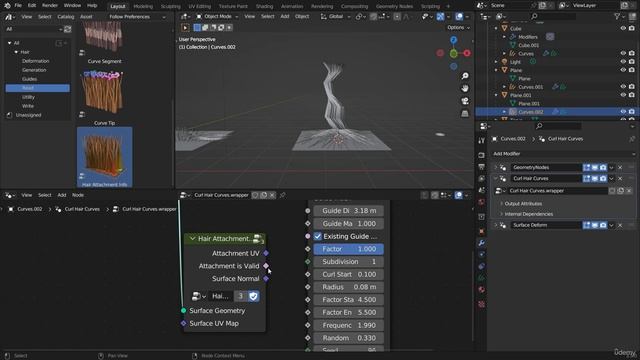640x360 pixels.
Task: Select the Guides asset catalog
Action: point(29,79)
